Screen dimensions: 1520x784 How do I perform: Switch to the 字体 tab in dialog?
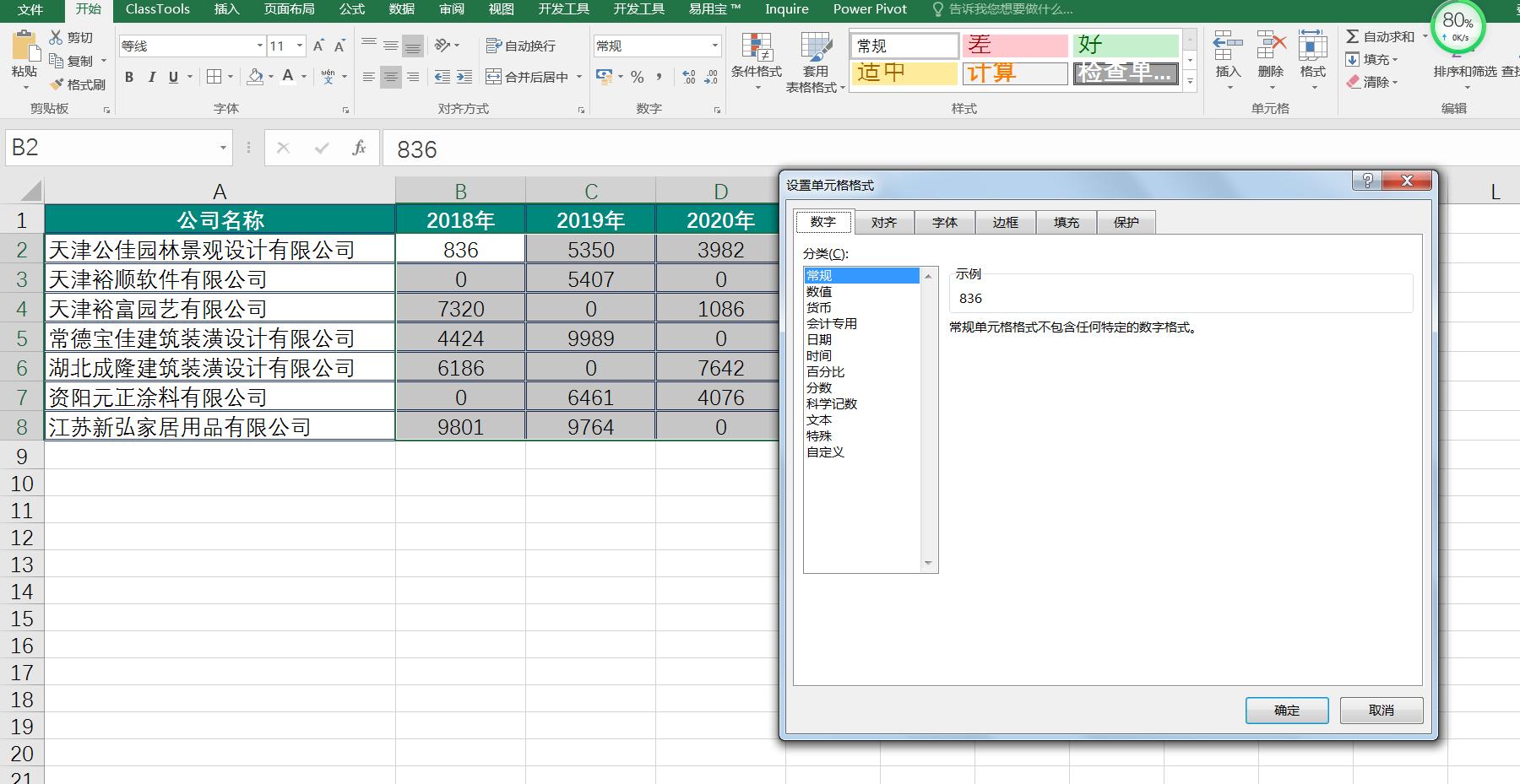[944, 222]
